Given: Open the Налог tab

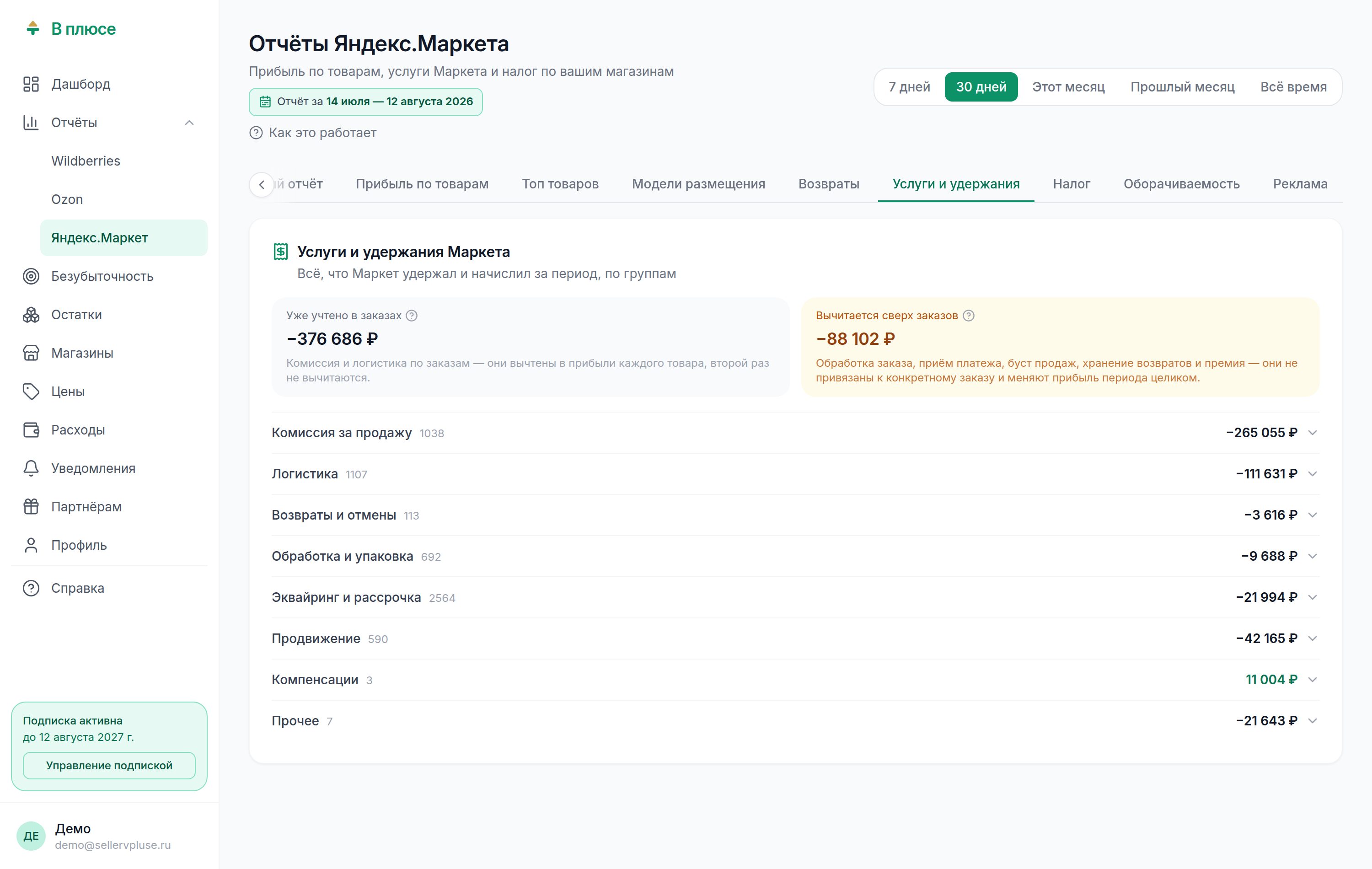Looking at the screenshot, I should tap(1071, 184).
